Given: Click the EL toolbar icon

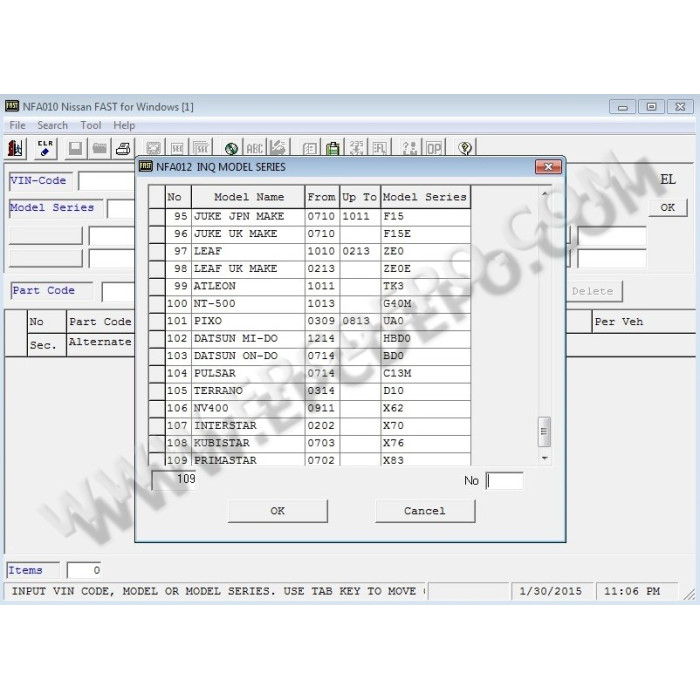Looking at the screenshot, I should pyautogui.click(x=380, y=148).
